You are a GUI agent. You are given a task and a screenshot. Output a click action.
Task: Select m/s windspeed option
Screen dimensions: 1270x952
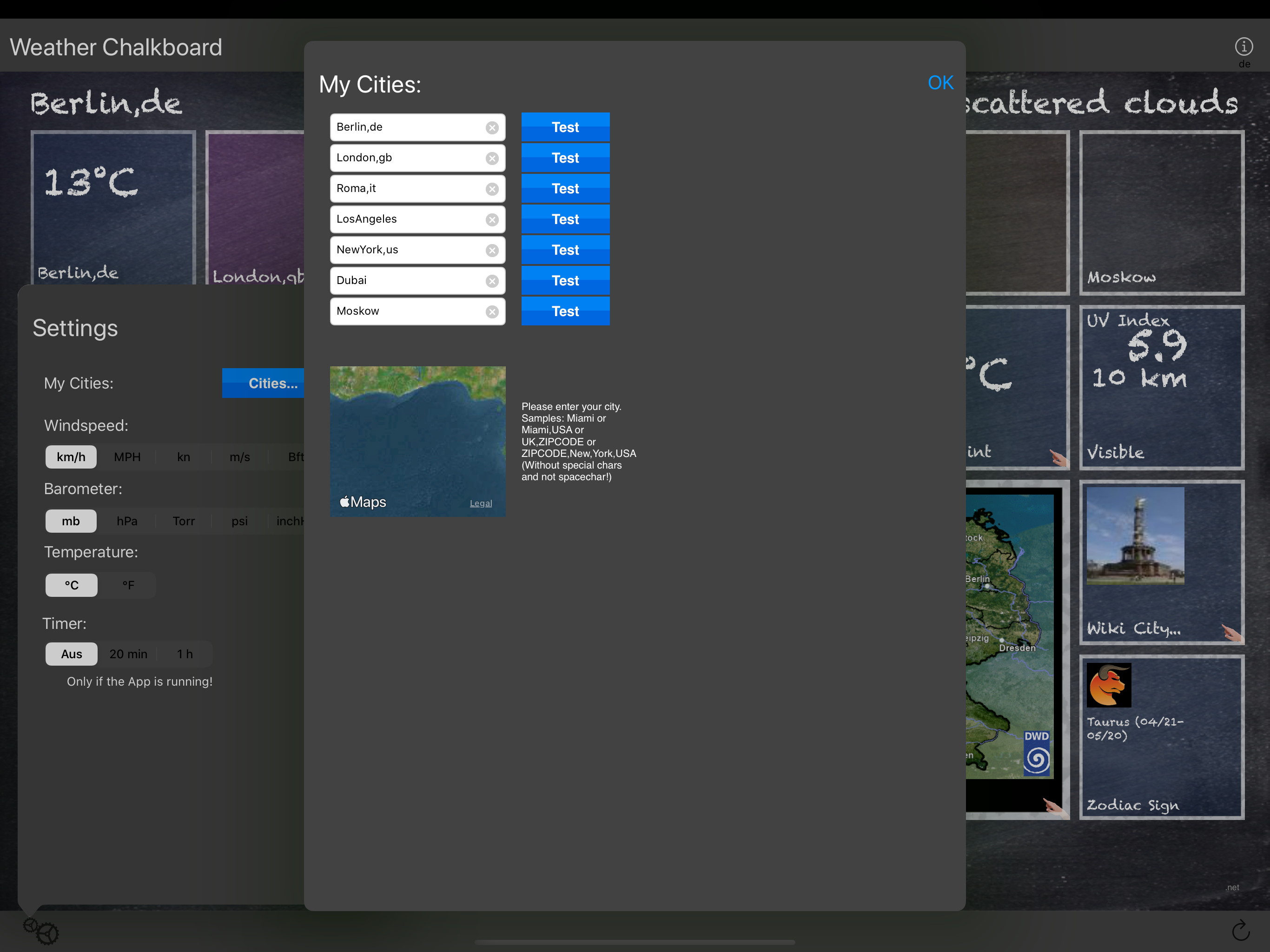[239, 457]
